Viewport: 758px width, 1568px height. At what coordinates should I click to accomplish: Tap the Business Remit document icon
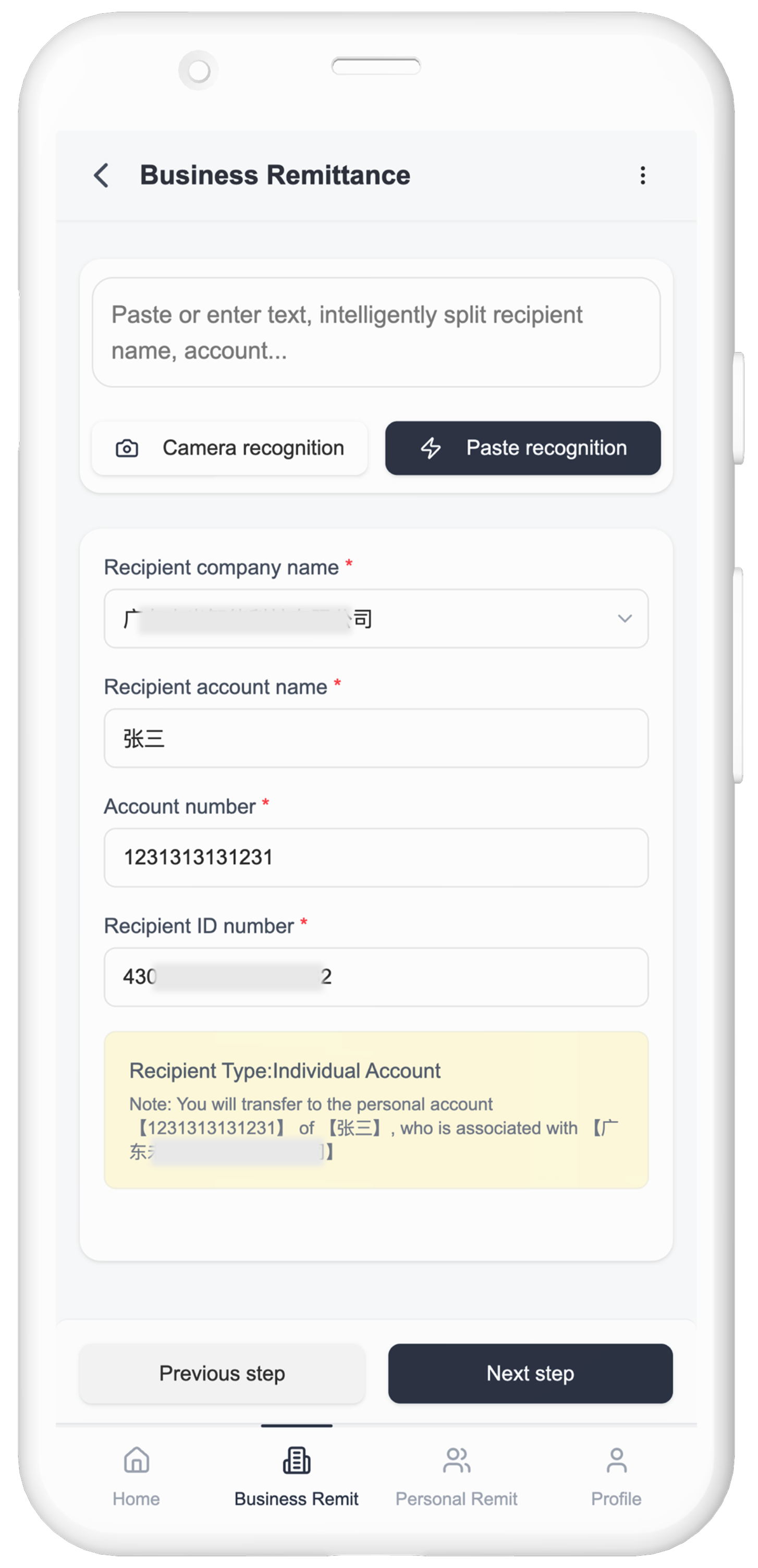click(x=297, y=1460)
